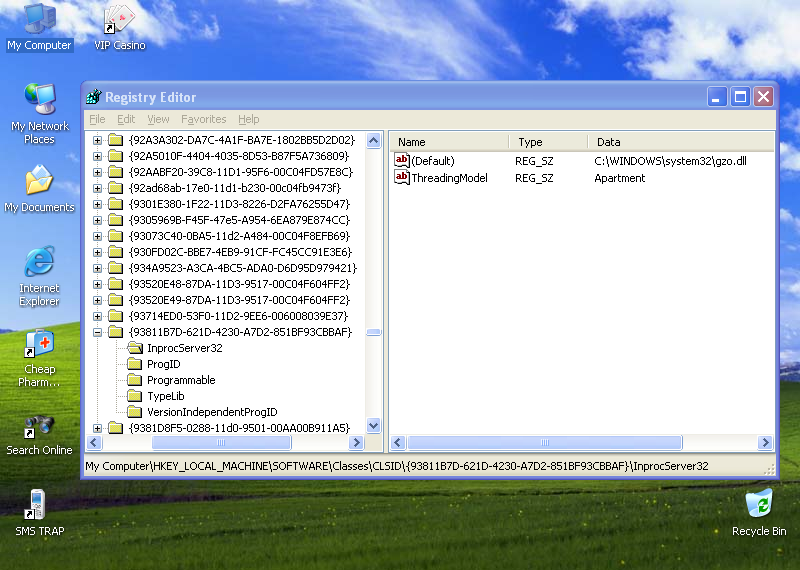Image resolution: width=800 pixels, height=570 pixels.
Task: Select the InprocServer32 subkey label
Action: click(185, 348)
